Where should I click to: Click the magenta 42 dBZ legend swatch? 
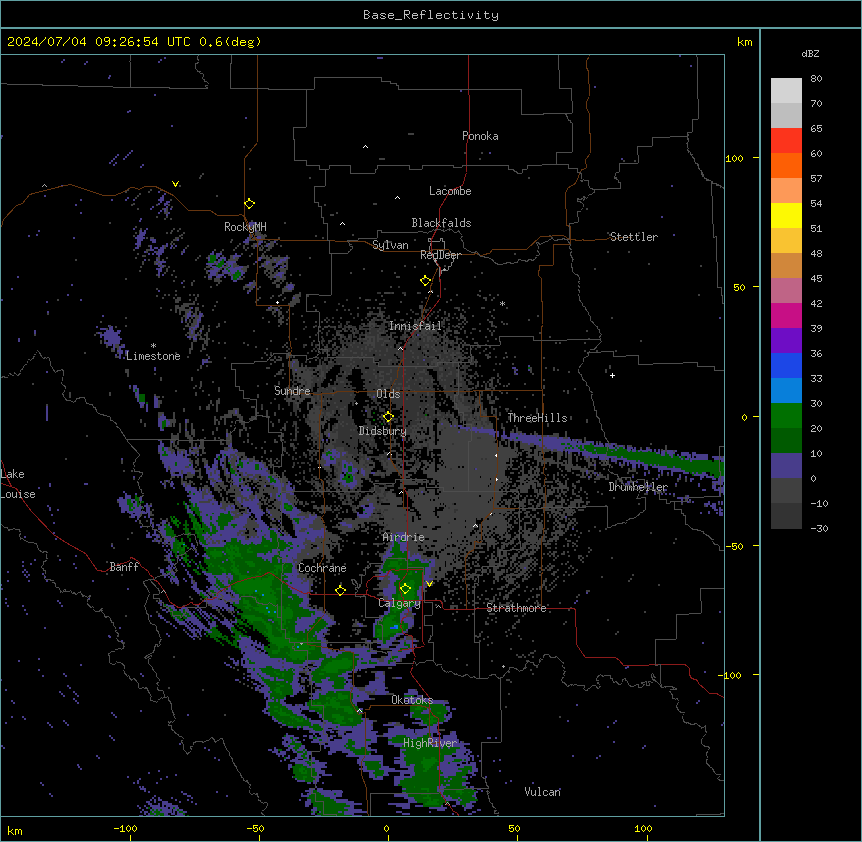pyautogui.click(x=786, y=315)
